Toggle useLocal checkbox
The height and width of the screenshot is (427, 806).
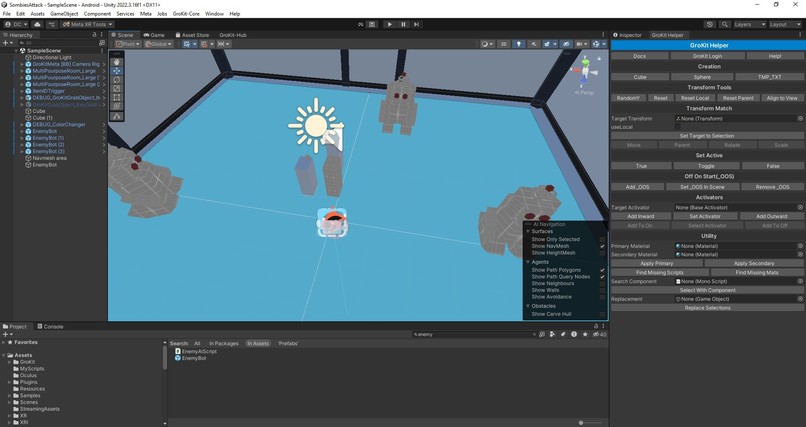pyautogui.click(x=677, y=127)
